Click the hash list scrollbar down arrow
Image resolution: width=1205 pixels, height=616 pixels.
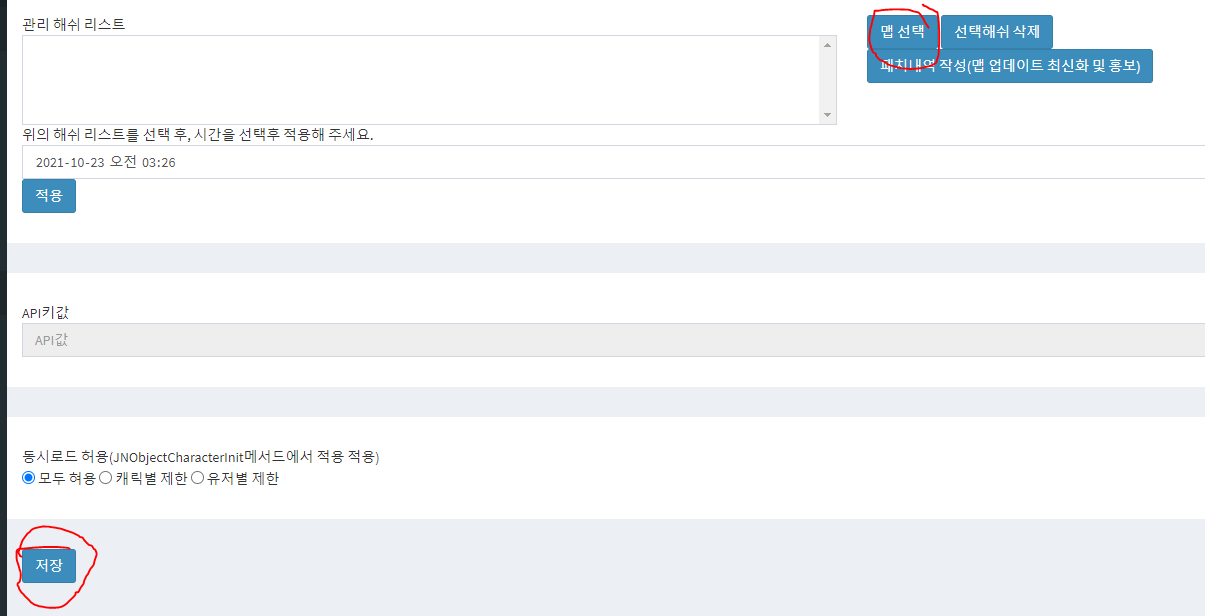827,115
